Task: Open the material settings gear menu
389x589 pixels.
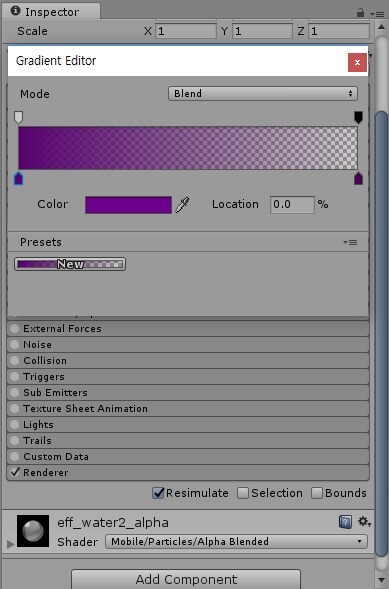Action: point(363,521)
